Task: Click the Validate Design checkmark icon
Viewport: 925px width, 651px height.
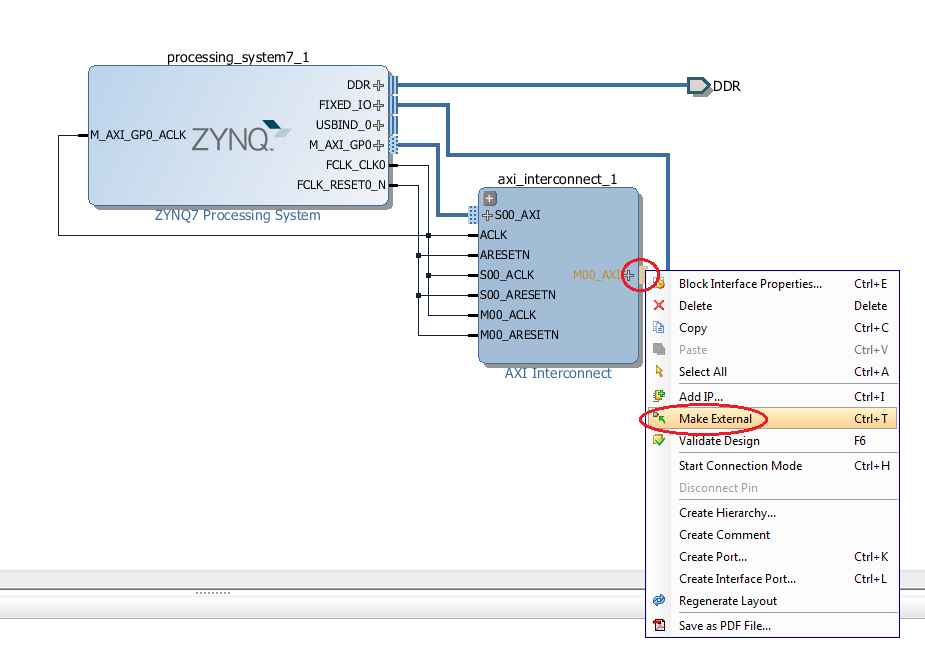Action: (661, 439)
